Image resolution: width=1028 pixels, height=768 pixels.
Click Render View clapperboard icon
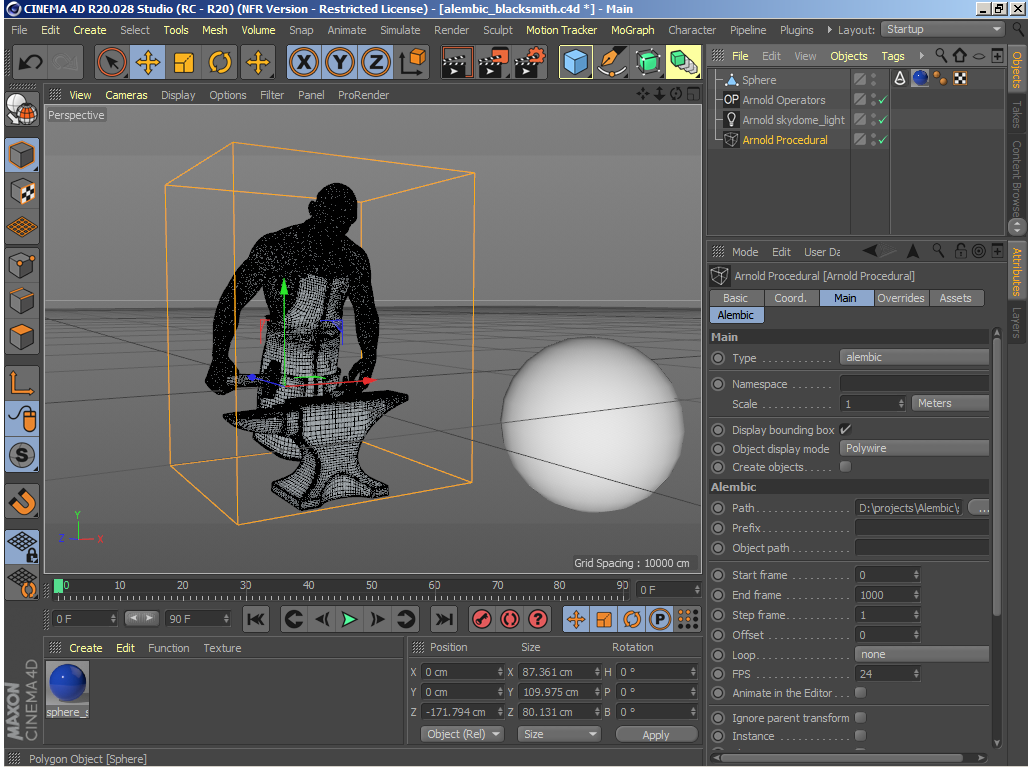[x=457, y=63]
